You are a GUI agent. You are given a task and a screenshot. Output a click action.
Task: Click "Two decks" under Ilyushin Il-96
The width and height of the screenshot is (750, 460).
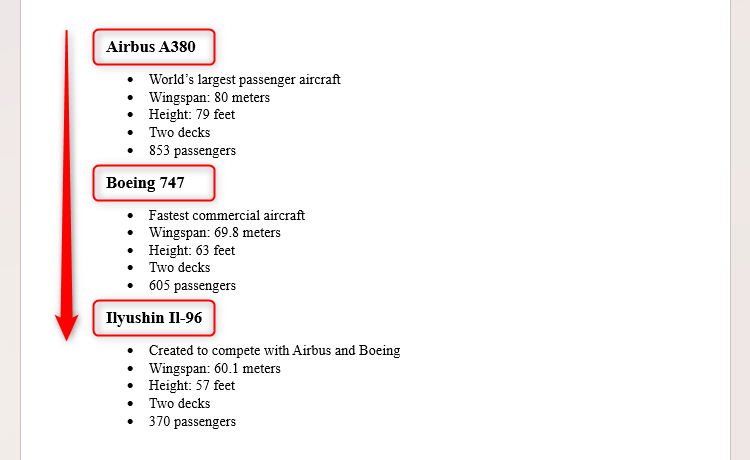pos(179,404)
